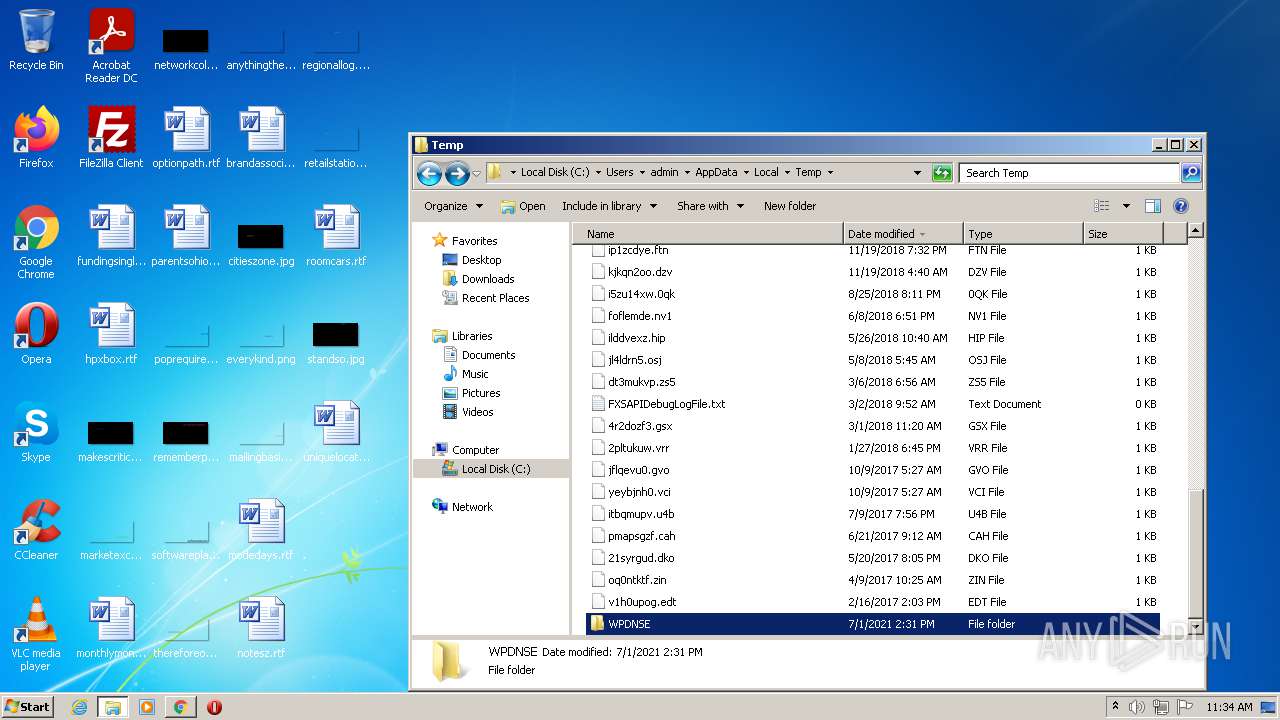Image resolution: width=1280 pixels, height=720 pixels.
Task: Open Google Chrome desktop shortcut
Action: point(36,242)
